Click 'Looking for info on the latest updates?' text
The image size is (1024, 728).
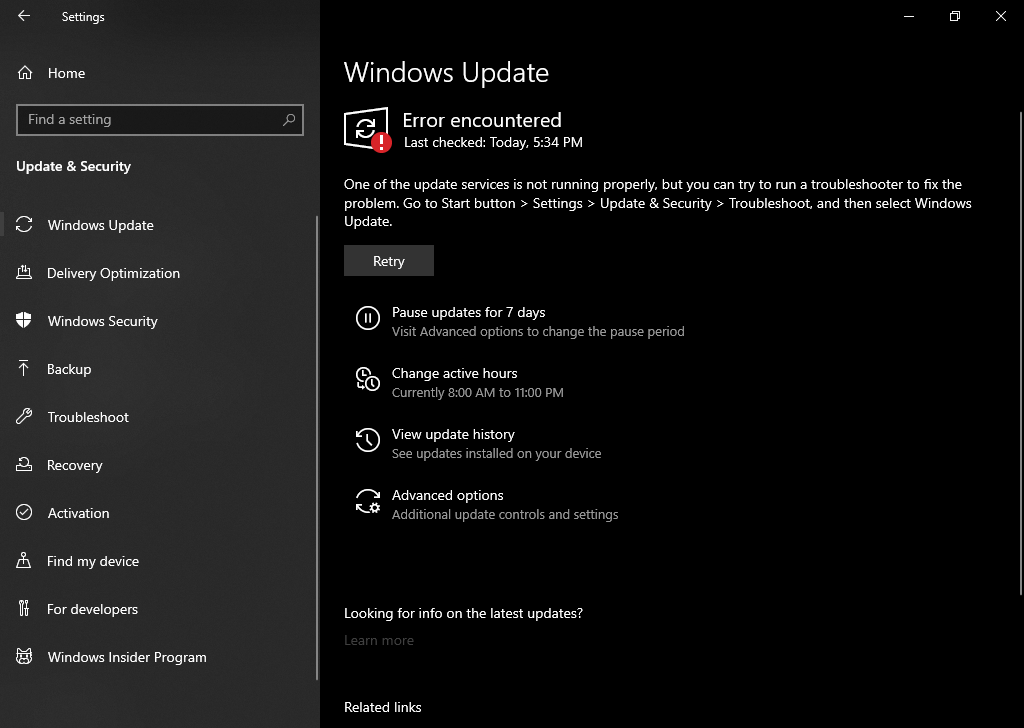463,613
